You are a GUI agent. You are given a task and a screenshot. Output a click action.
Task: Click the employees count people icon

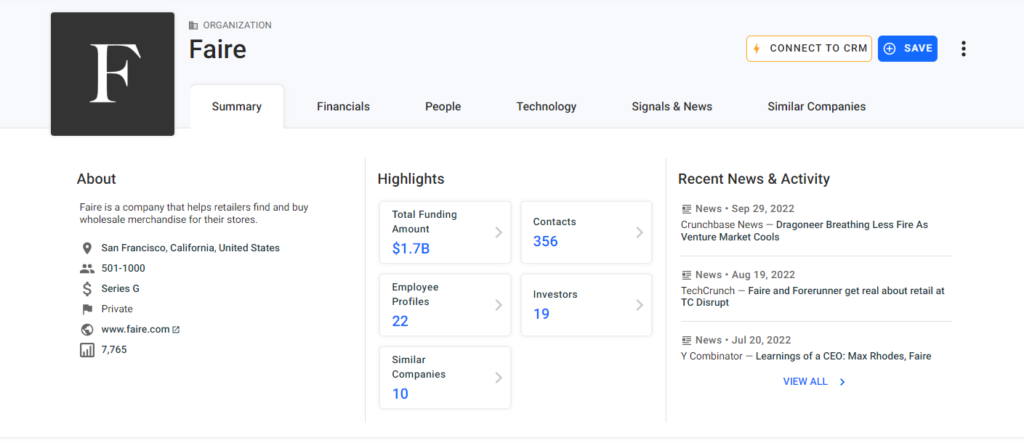[x=87, y=269]
